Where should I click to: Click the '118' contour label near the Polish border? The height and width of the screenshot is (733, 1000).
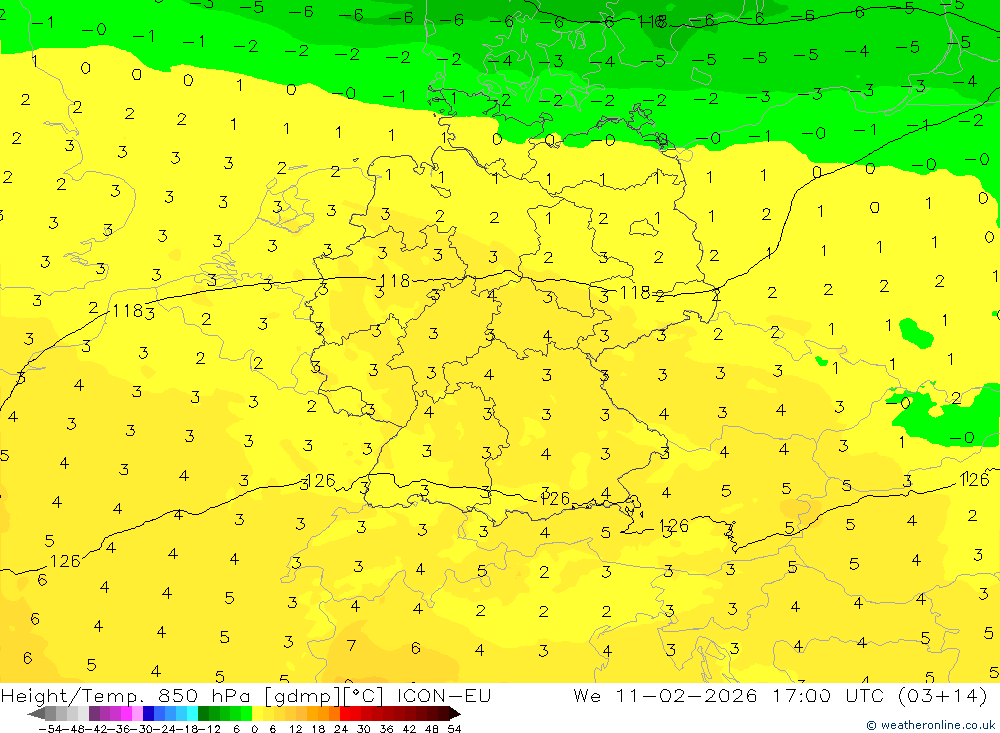pos(635,292)
